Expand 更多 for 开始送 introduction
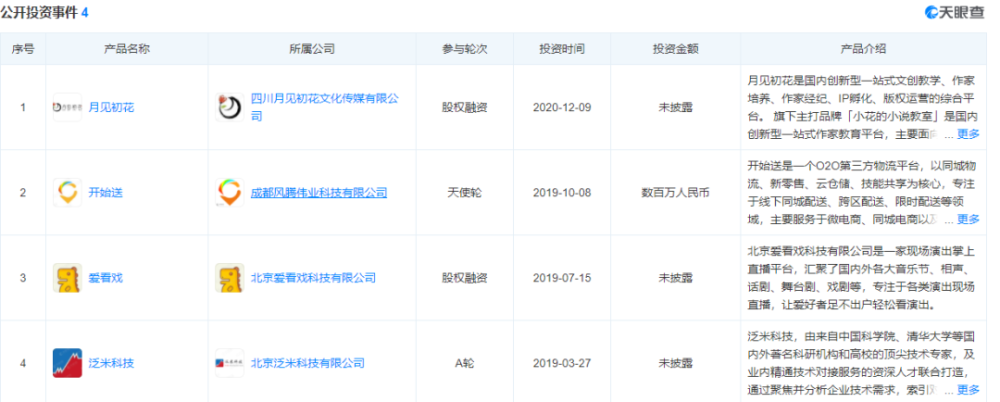Image resolution: width=1000 pixels, height=402 pixels. tap(968, 220)
